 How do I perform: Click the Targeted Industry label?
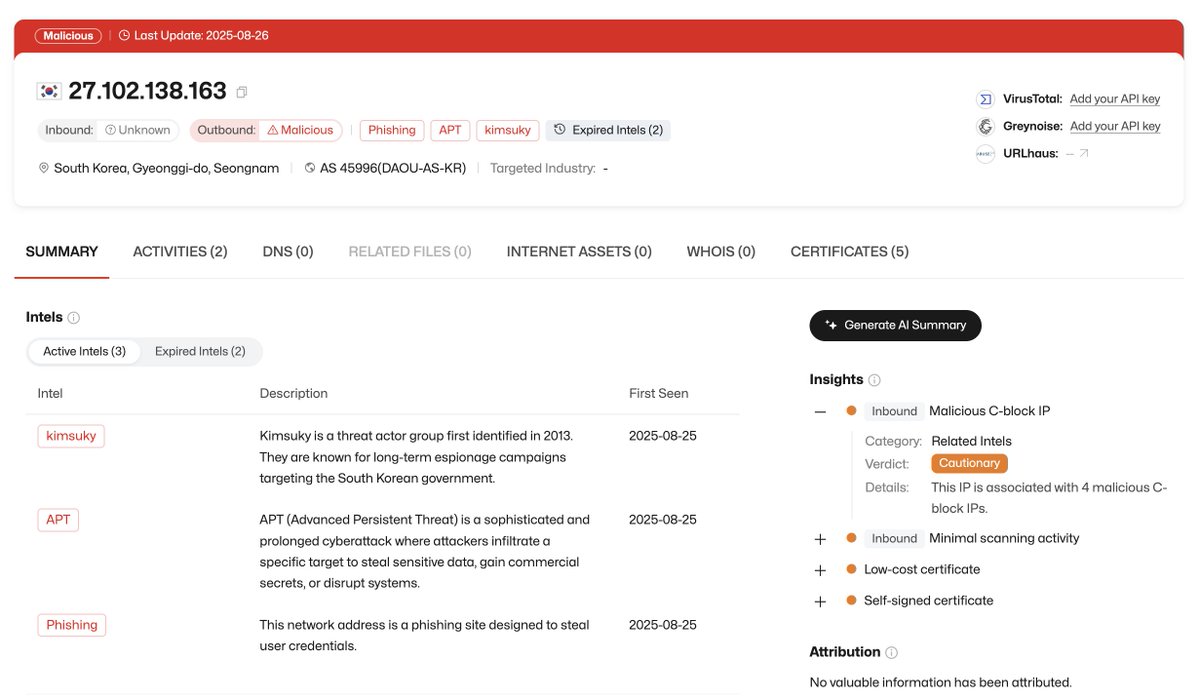[x=543, y=168]
